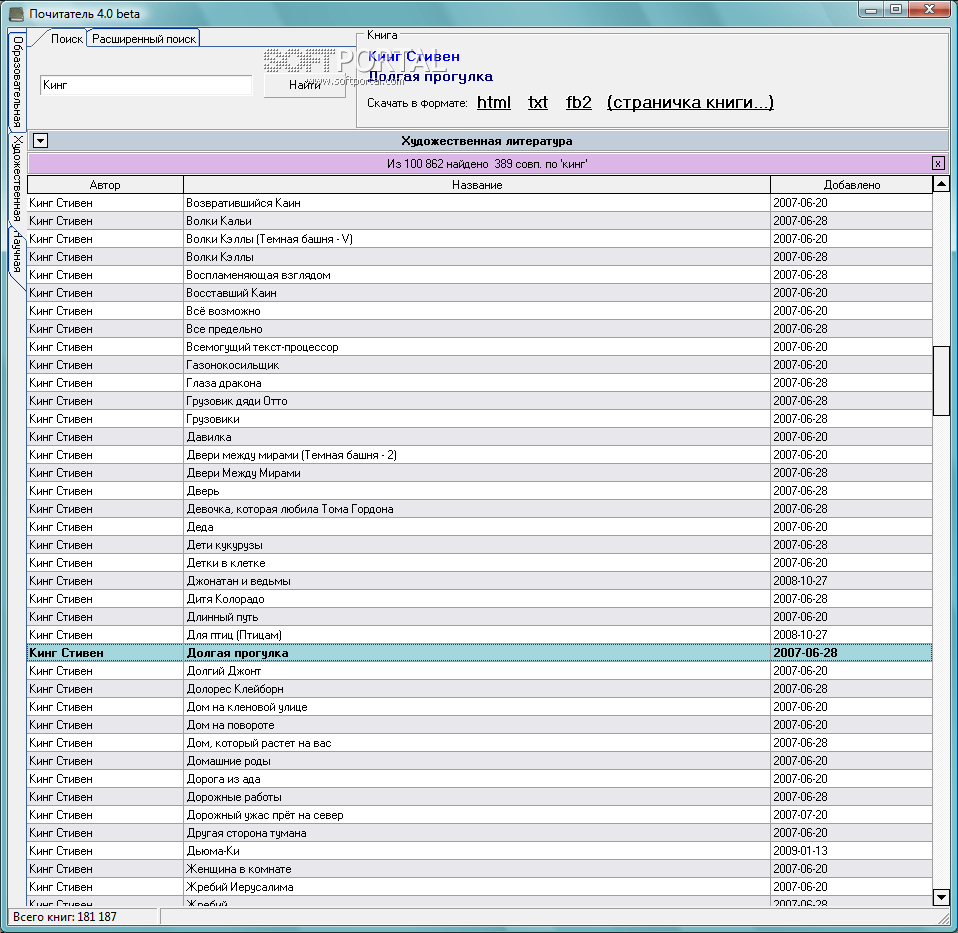
Task: Select the row Грузовик дяди Отто
Action: 480,401
